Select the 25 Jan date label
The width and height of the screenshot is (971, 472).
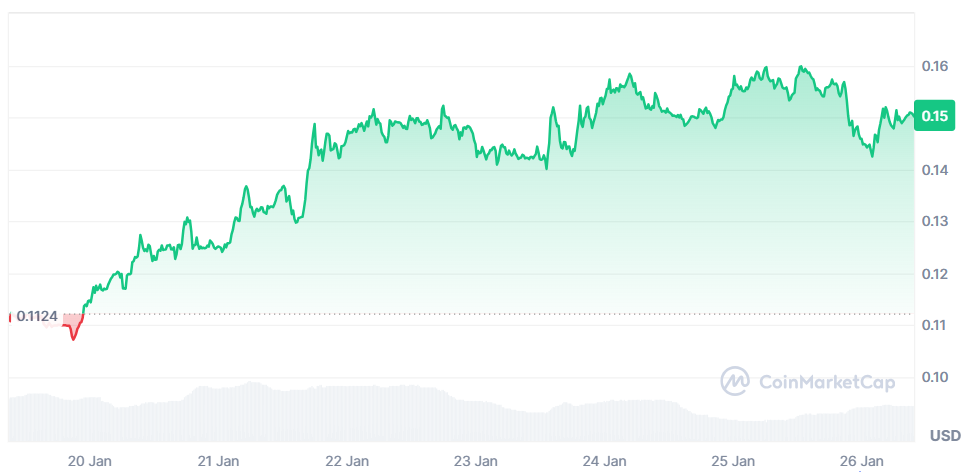pyautogui.click(x=733, y=461)
